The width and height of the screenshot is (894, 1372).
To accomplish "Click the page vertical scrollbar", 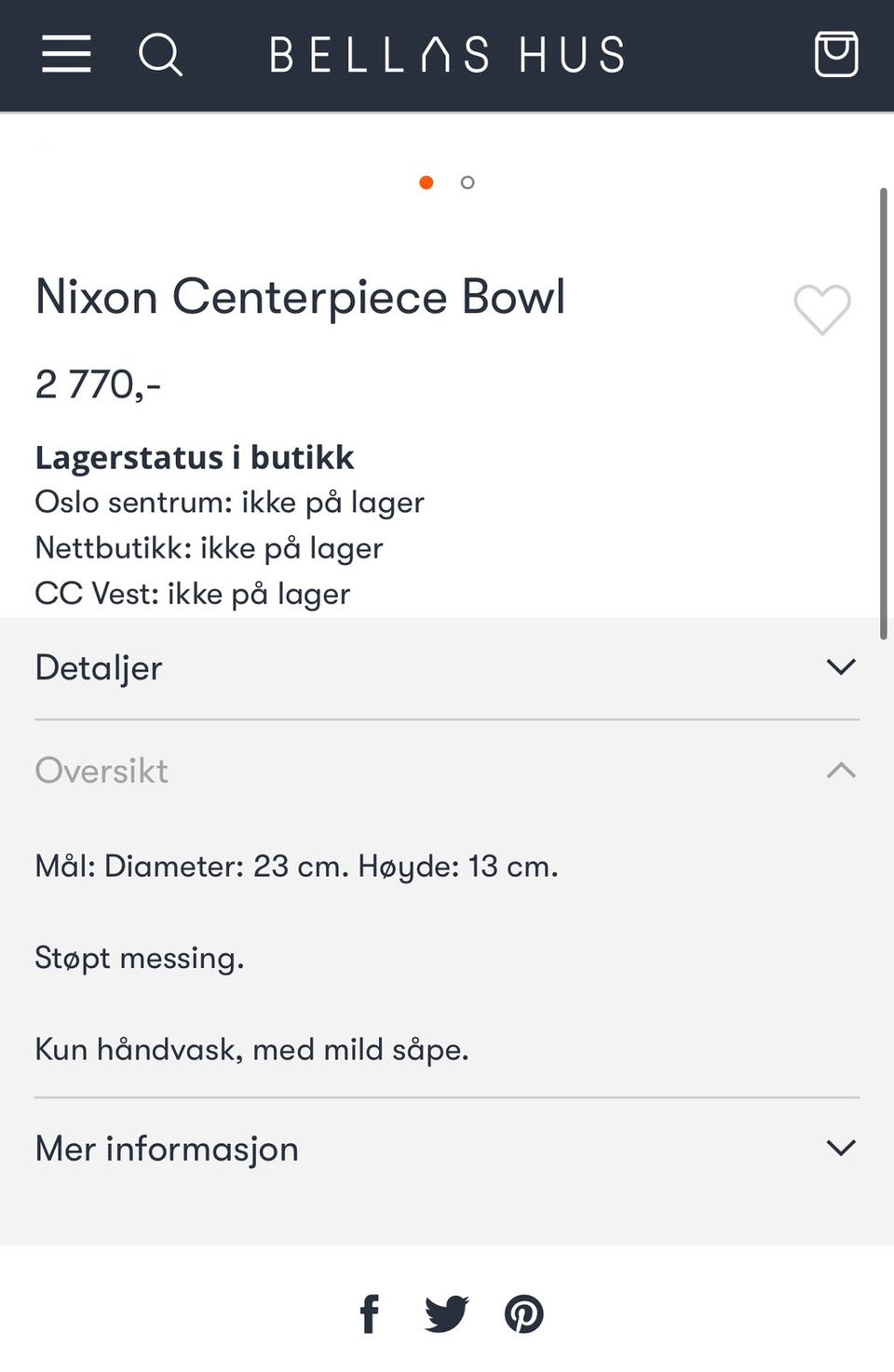I will (883, 414).
